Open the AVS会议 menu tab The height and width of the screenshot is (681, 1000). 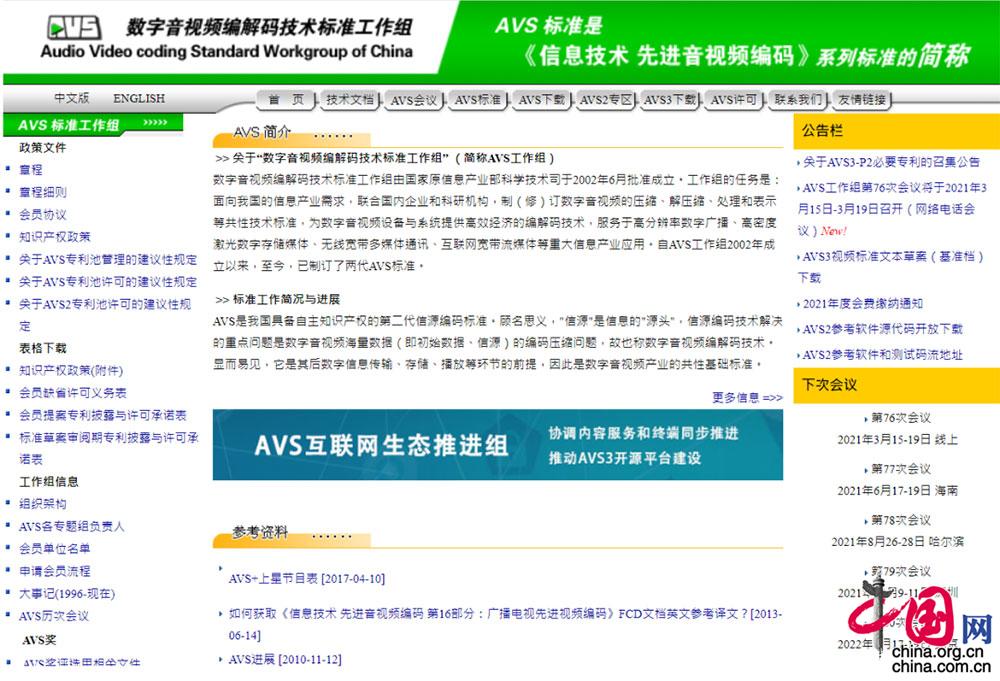pos(414,100)
